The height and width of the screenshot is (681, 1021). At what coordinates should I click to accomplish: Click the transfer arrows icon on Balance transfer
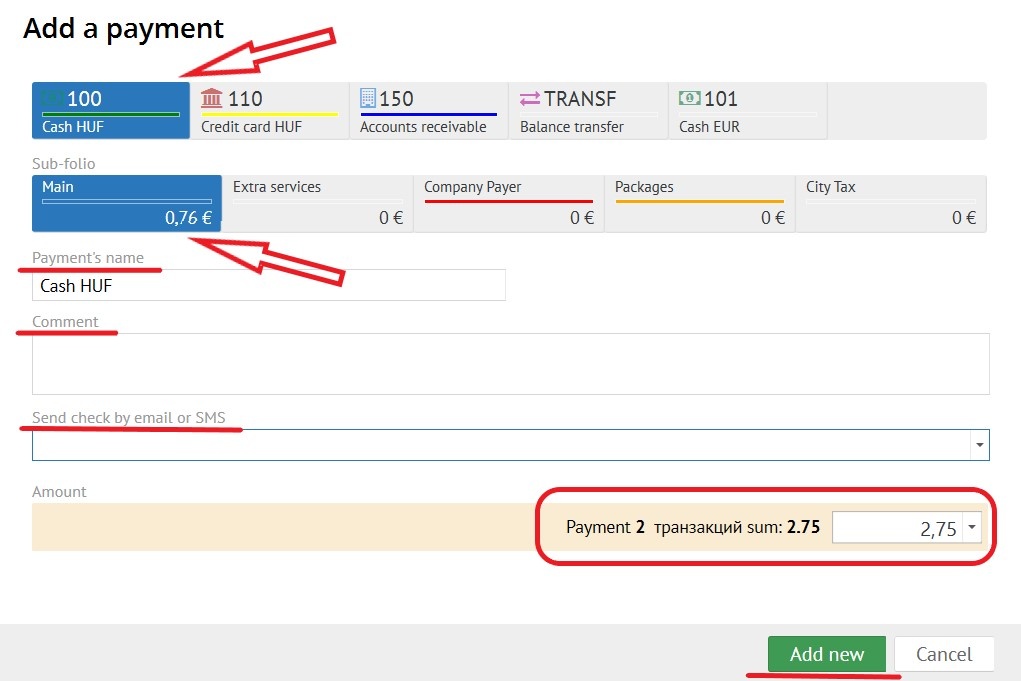click(x=529, y=98)
